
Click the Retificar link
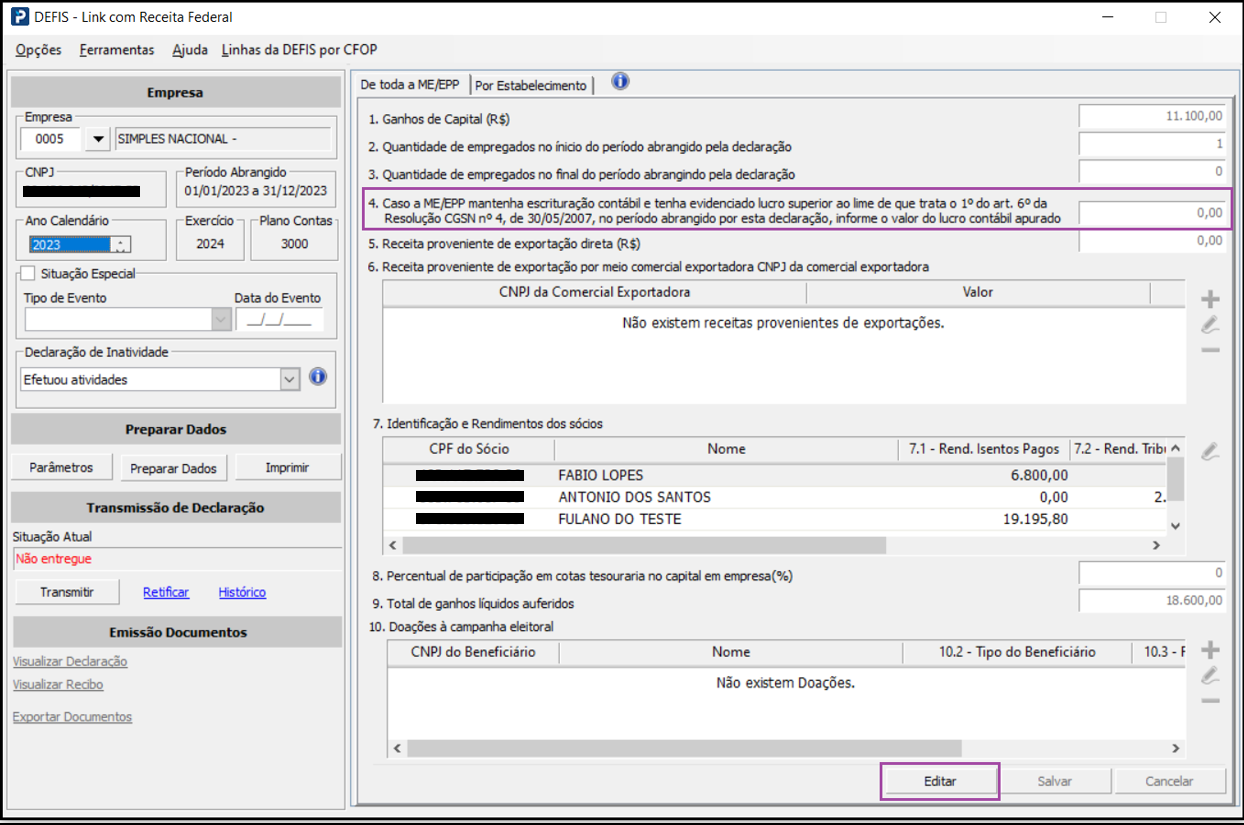[166, 592]
